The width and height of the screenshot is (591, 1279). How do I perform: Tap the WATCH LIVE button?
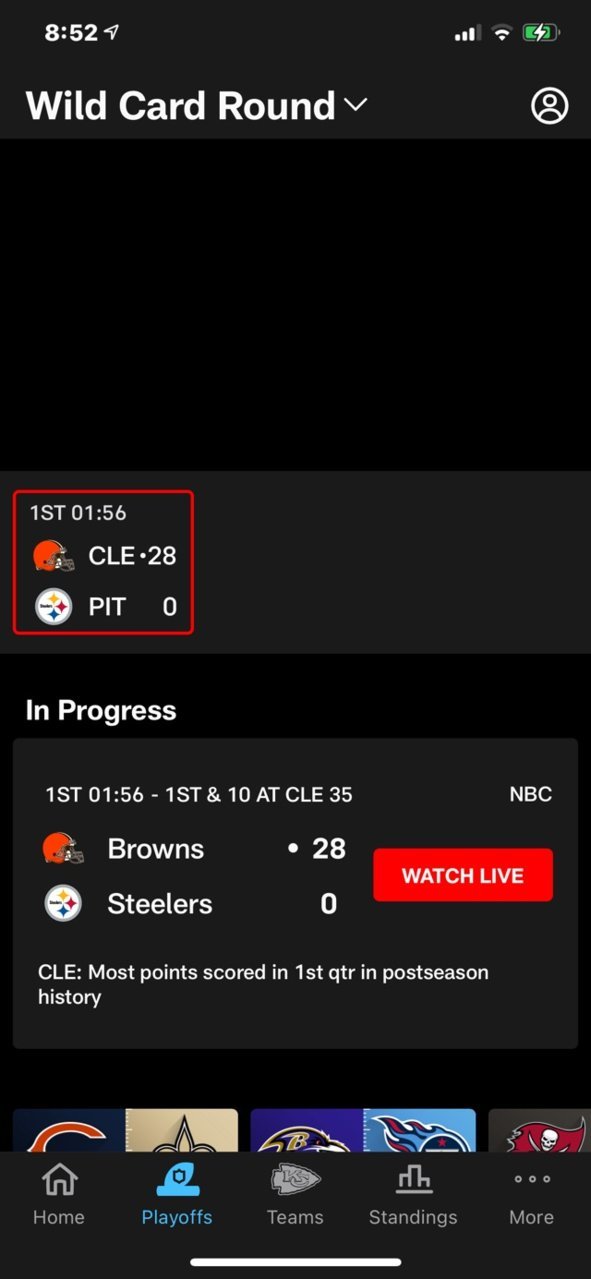(463, 875)
